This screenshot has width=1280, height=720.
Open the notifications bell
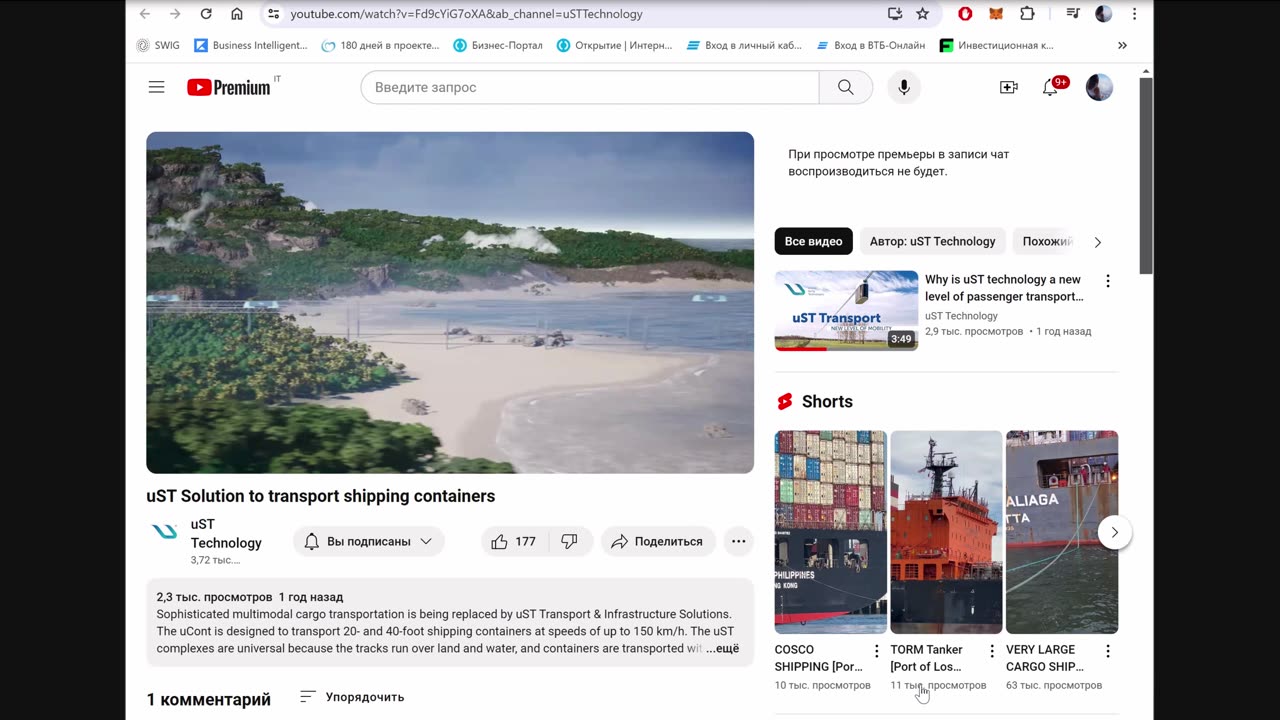(1051, 87)
